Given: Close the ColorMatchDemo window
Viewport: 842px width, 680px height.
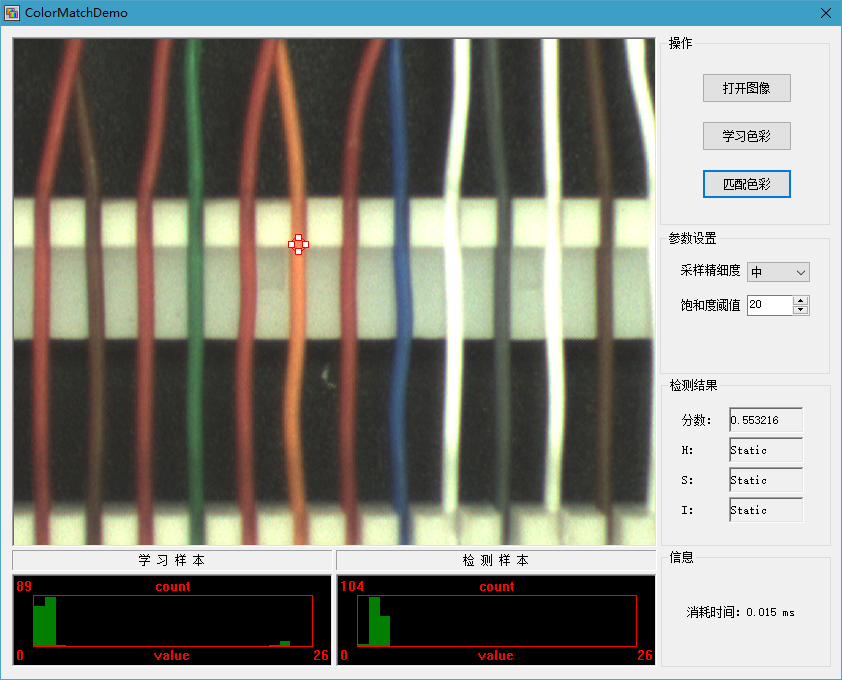Looking at the screenshot, I should pyautogui.click(x=825, y=13).
